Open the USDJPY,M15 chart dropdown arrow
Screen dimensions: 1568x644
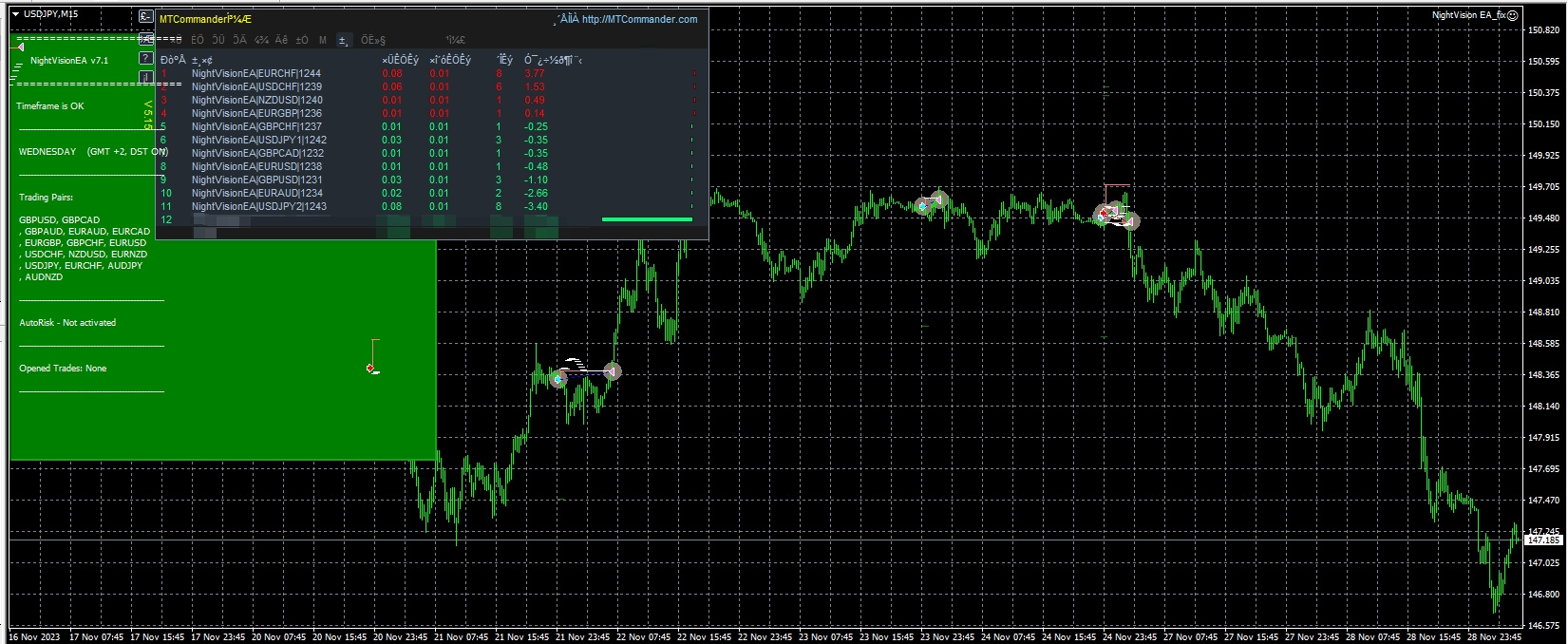click(x=15, y=14)
